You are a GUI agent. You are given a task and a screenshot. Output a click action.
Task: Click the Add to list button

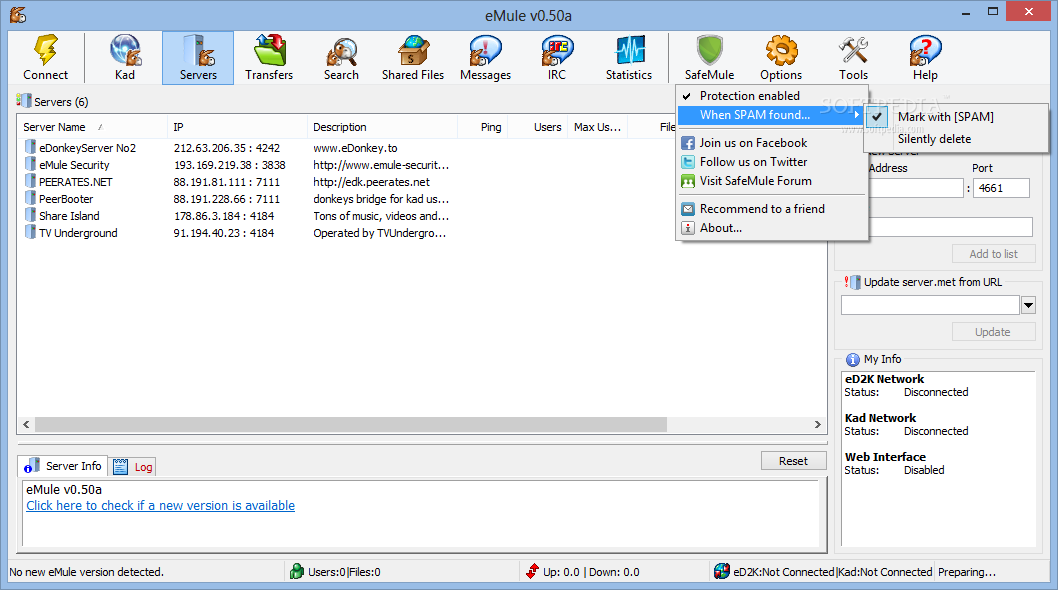993,254
